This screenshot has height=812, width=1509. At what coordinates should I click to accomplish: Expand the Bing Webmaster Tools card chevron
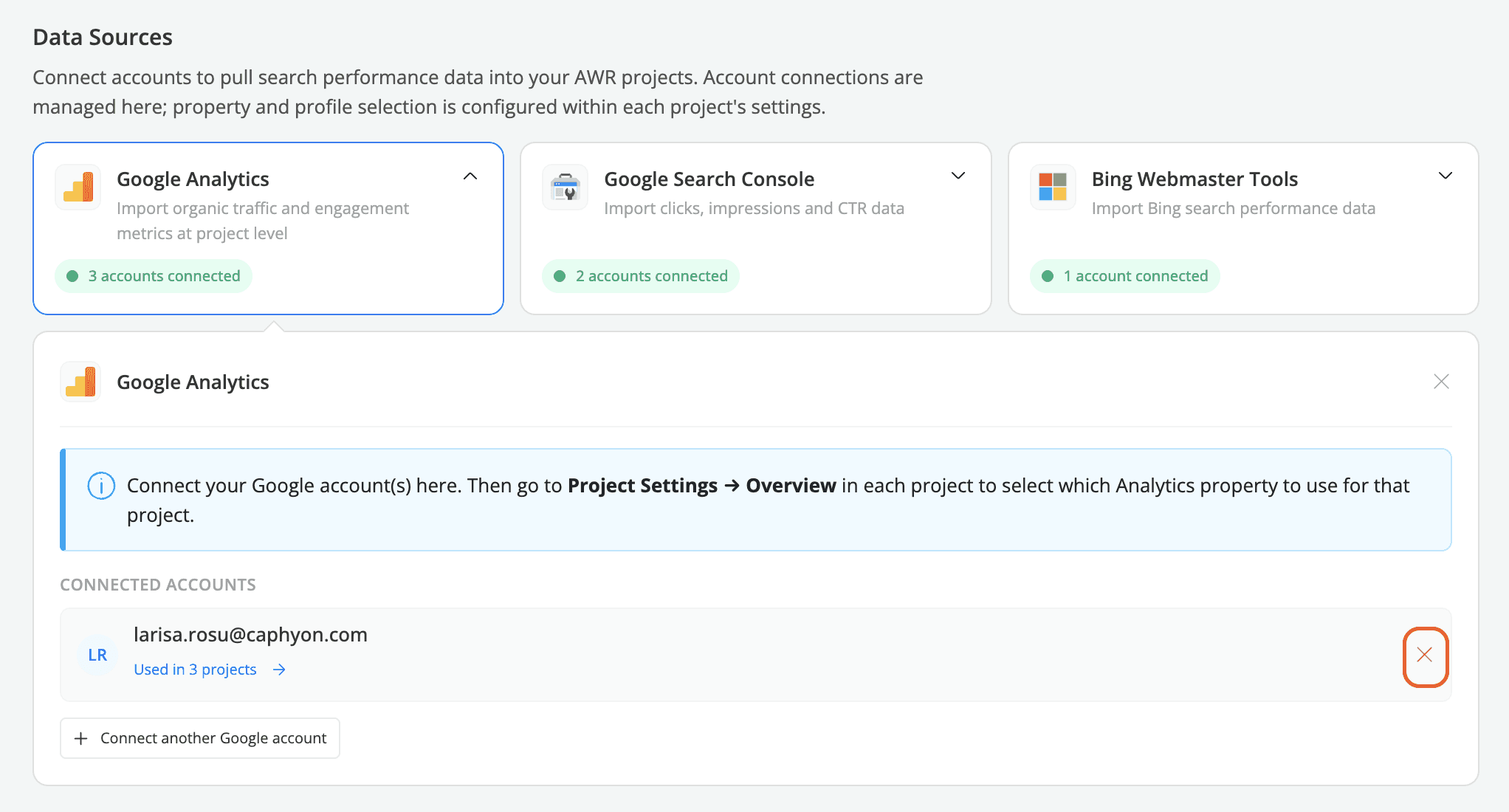click(1446, 176)
